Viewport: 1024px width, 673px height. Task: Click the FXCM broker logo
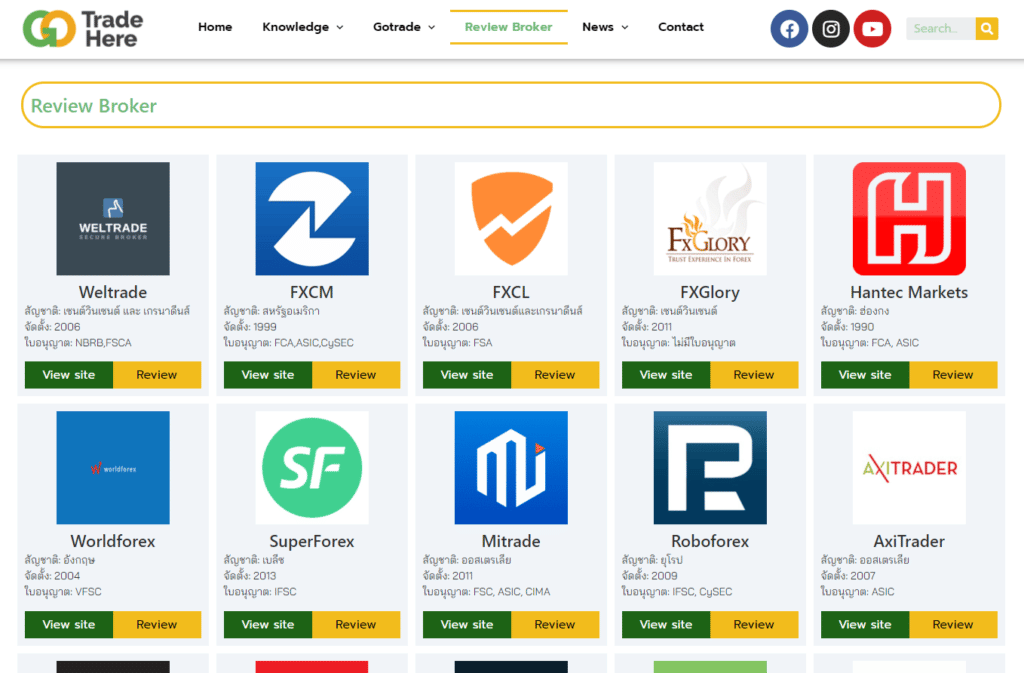pyautogui.click(x=312, y=219)
